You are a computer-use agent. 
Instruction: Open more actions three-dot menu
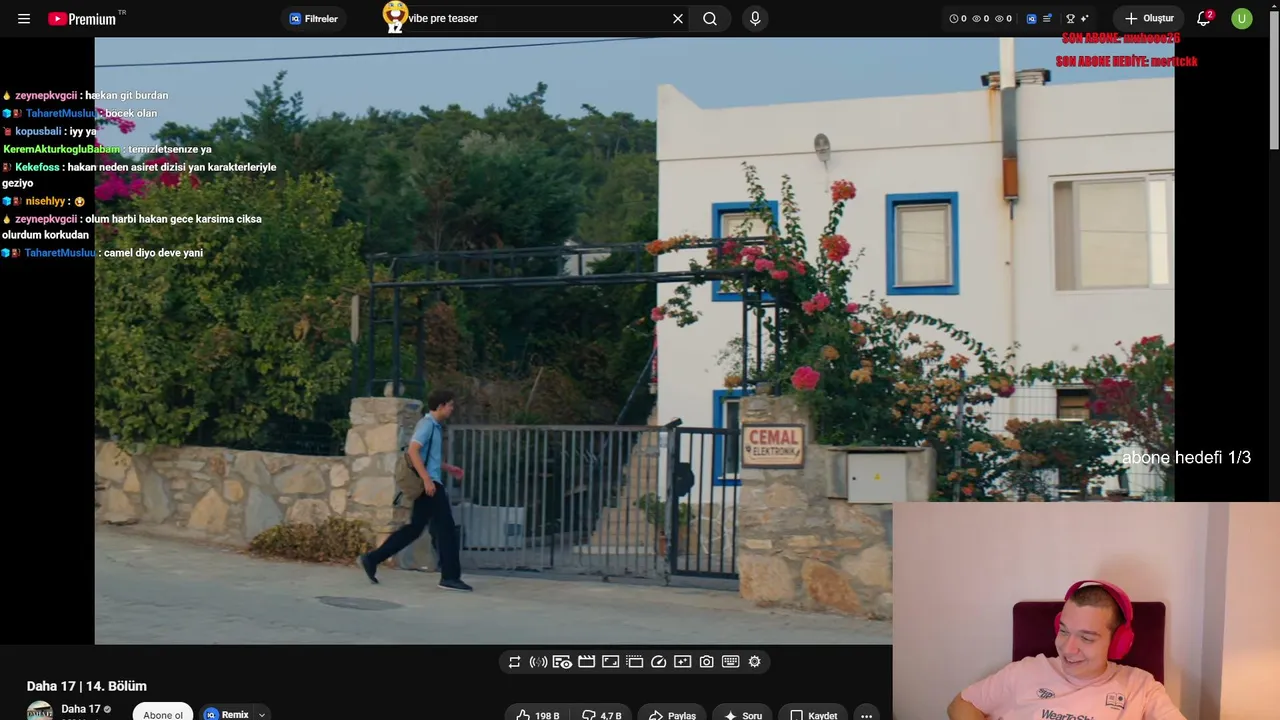[866, 715]
